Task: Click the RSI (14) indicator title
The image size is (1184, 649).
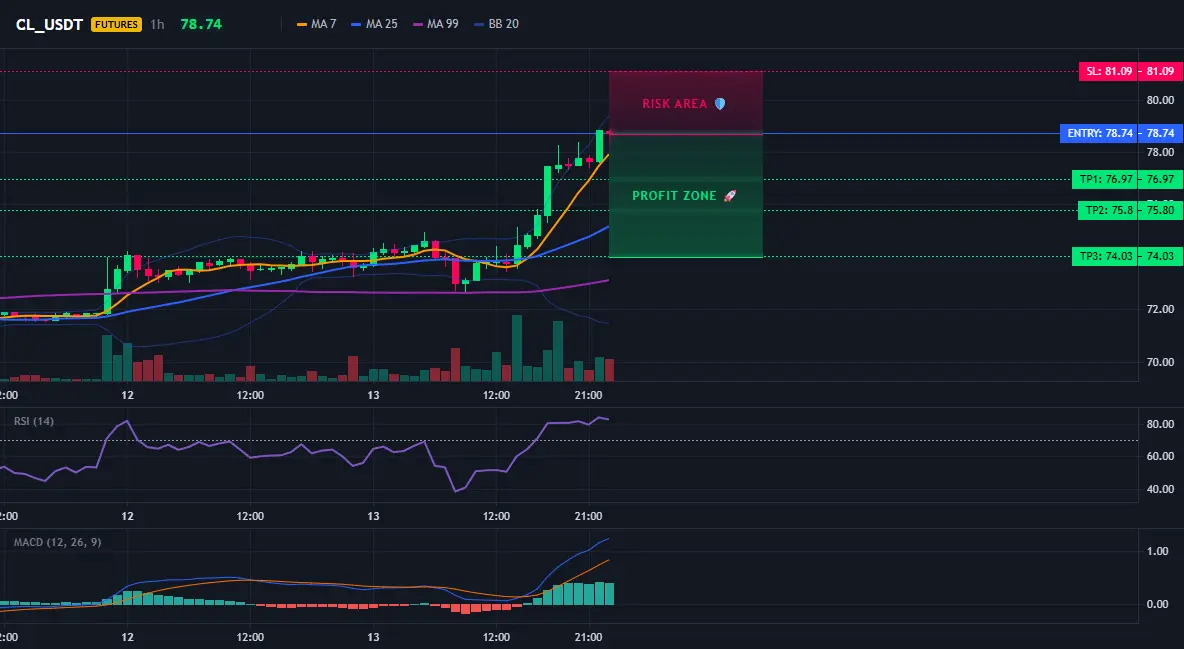Action: 34,421
